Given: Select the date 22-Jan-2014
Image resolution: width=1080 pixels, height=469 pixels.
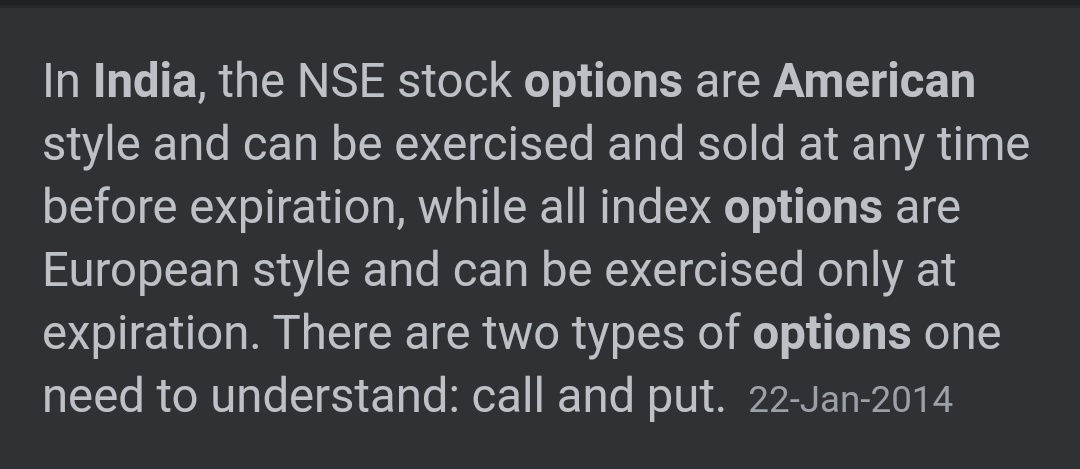Looking at the screenshot, I should pos(851,400).
